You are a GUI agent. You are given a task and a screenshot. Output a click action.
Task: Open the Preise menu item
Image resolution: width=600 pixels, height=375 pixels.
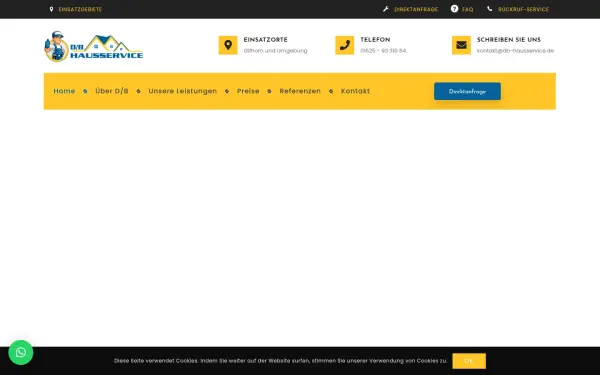[x=248, y=91]
